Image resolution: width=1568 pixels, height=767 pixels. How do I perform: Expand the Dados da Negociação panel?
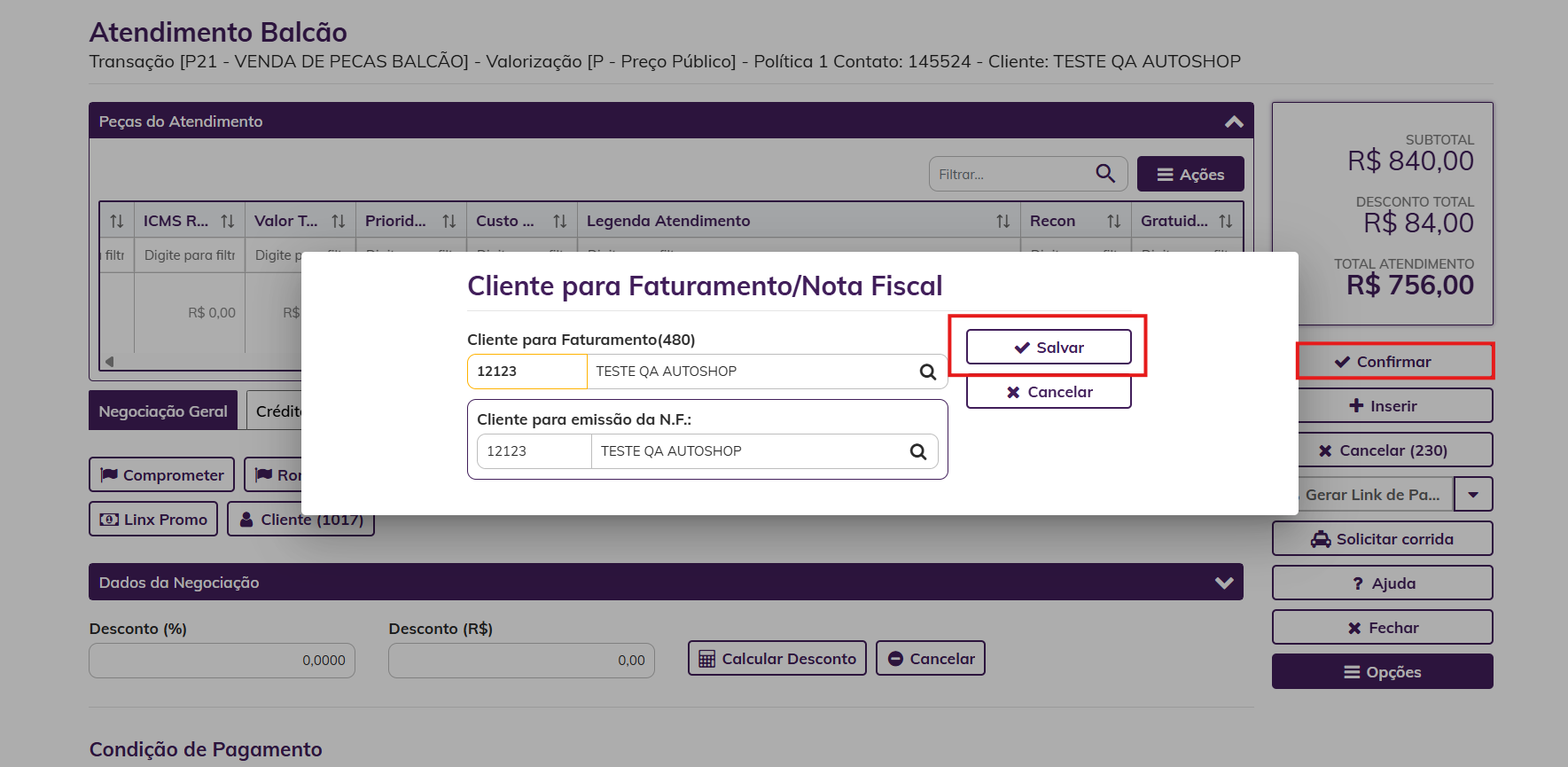pyautogui.click(x=1224, y=583)
